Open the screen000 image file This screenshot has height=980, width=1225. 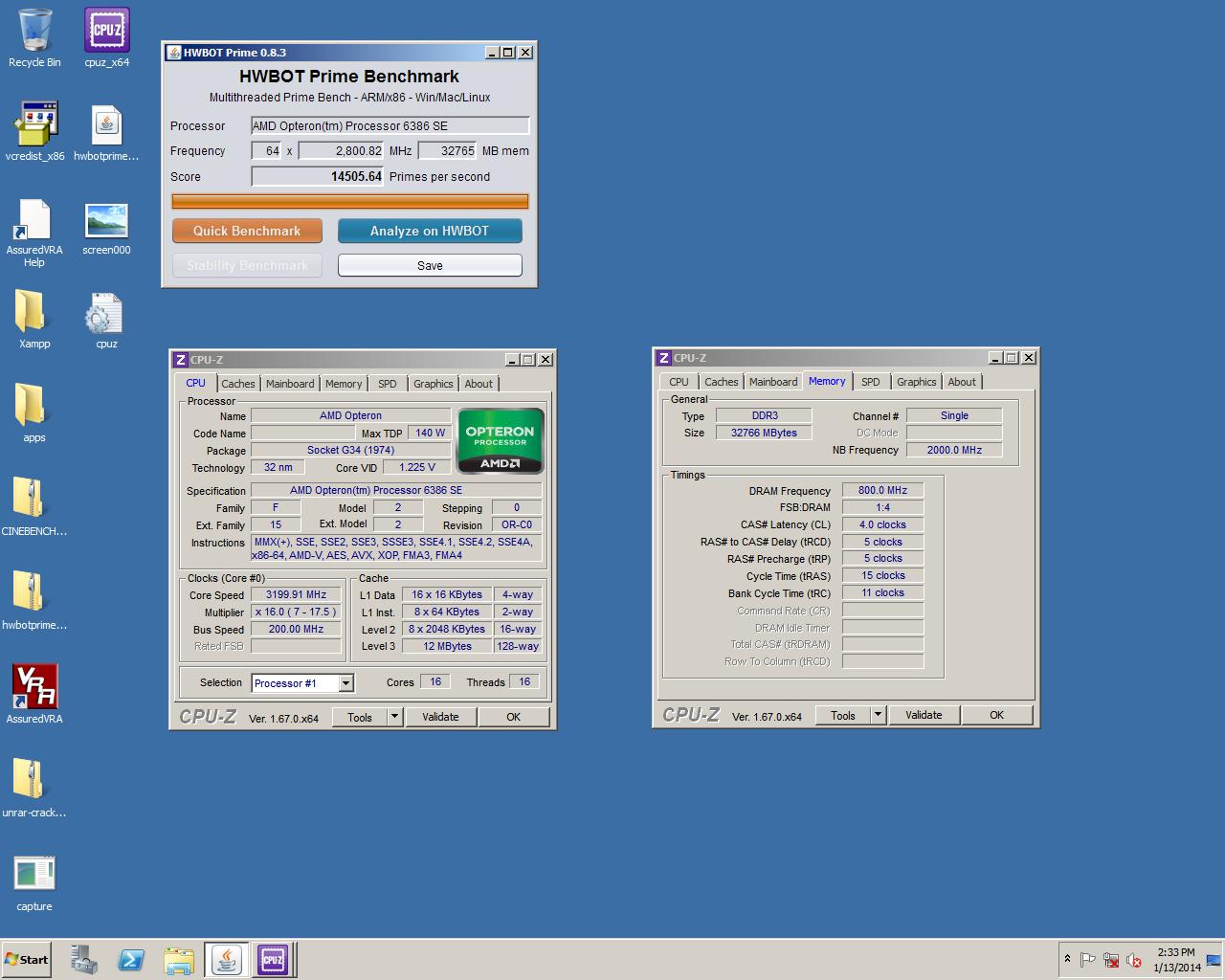pyautogui.click(x=106, y=221)
